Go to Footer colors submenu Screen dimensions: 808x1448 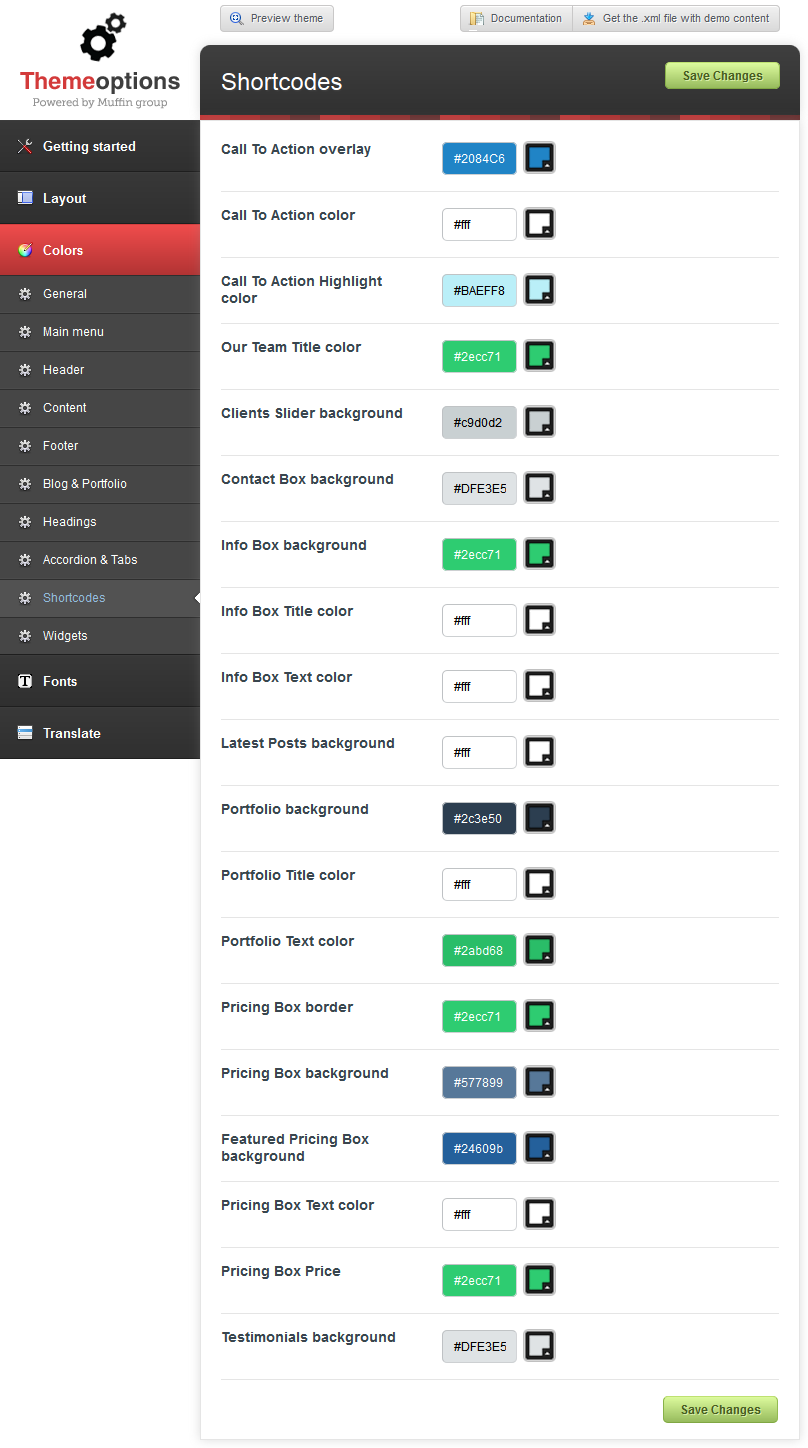click(x=100, y=446)
